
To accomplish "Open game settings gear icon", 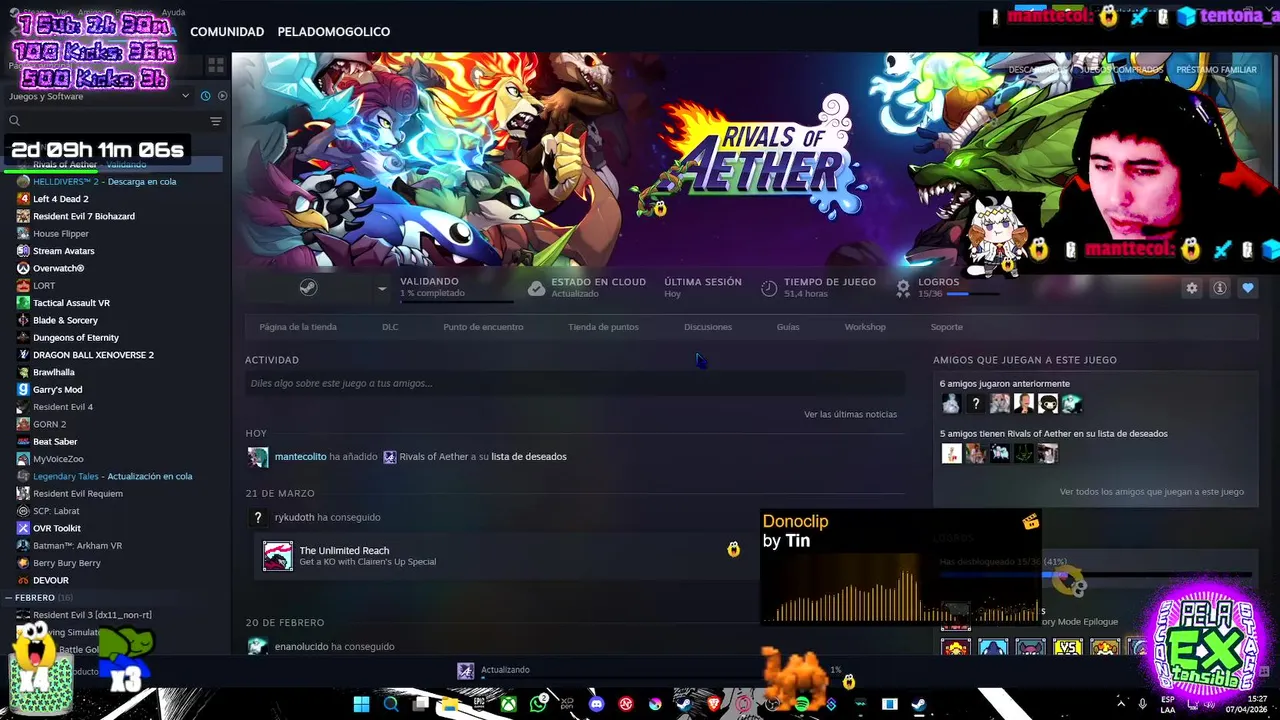I will tap(1192, 288).
